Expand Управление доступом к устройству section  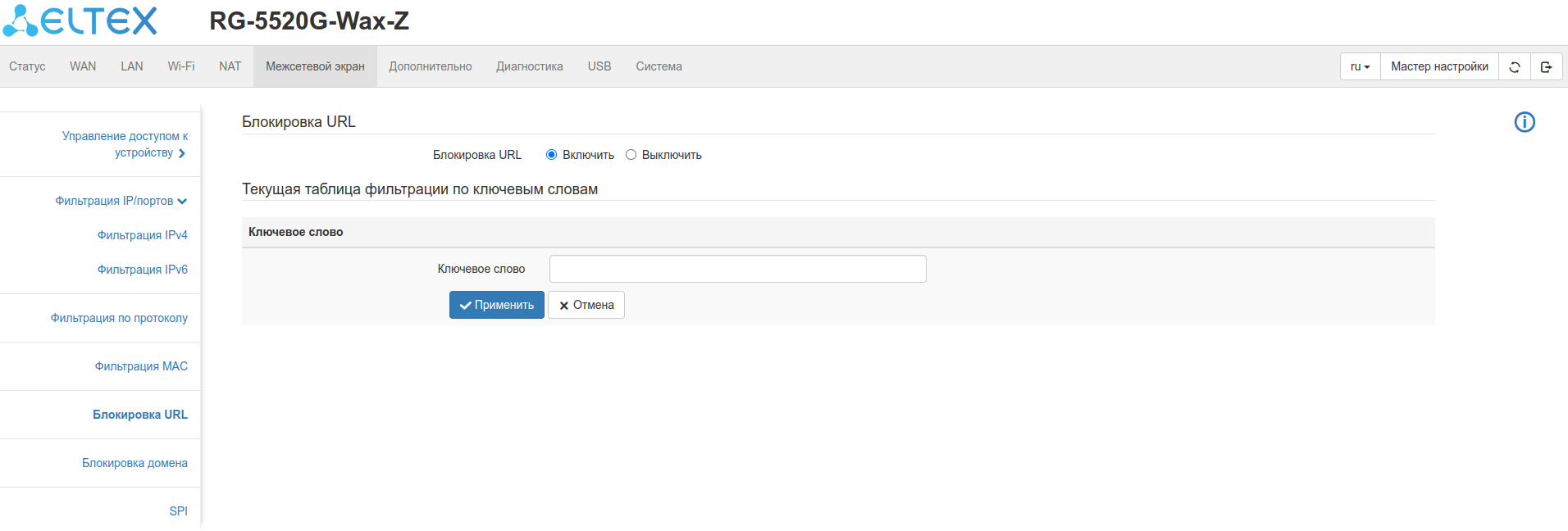coord(125,144)
